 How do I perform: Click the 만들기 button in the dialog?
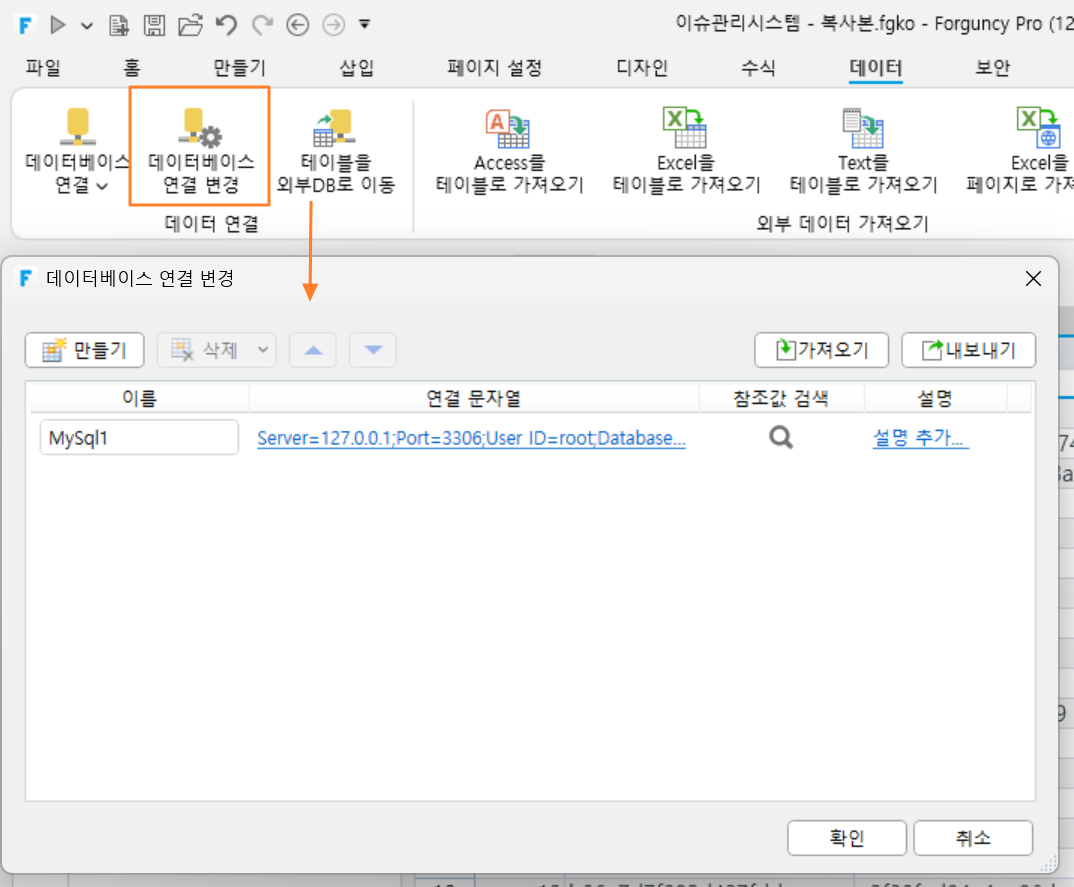click(x=84, y=350)
